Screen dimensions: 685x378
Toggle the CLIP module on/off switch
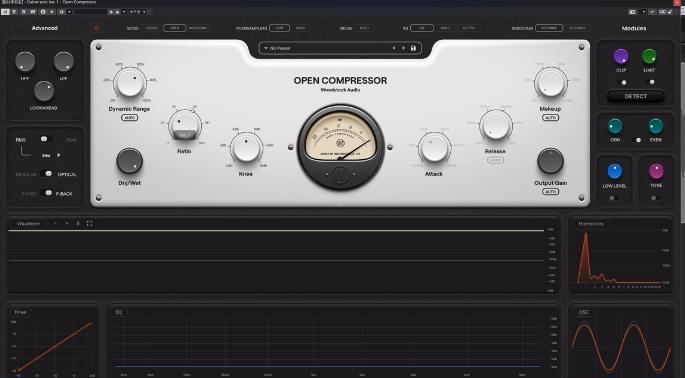tap(621, 82)
